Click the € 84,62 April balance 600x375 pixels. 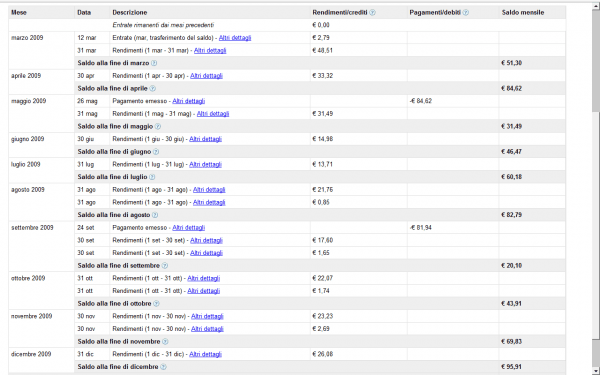point(512,88)
